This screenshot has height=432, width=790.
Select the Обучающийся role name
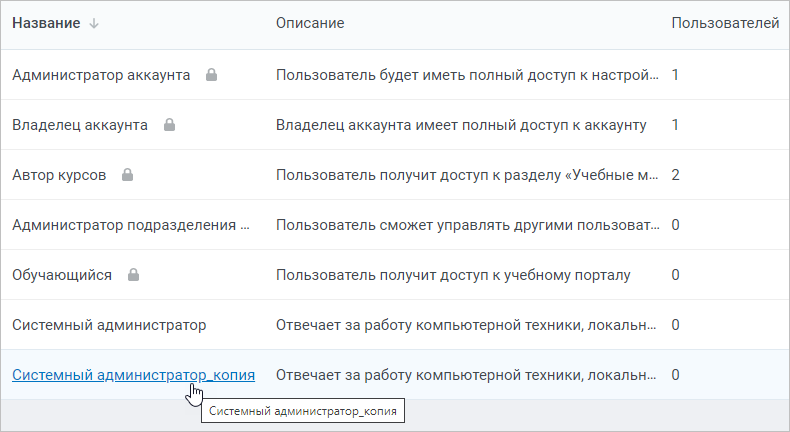point(62,275)
